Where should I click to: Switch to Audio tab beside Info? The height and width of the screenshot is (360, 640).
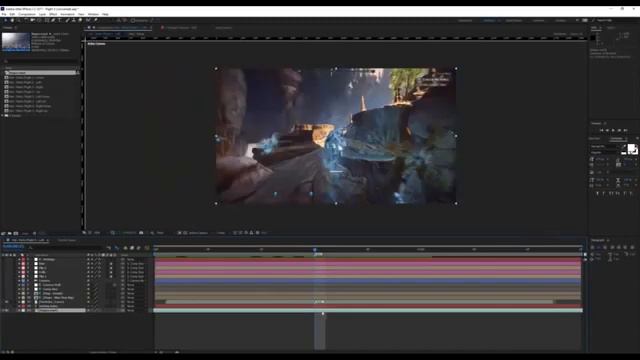point(611,28)
